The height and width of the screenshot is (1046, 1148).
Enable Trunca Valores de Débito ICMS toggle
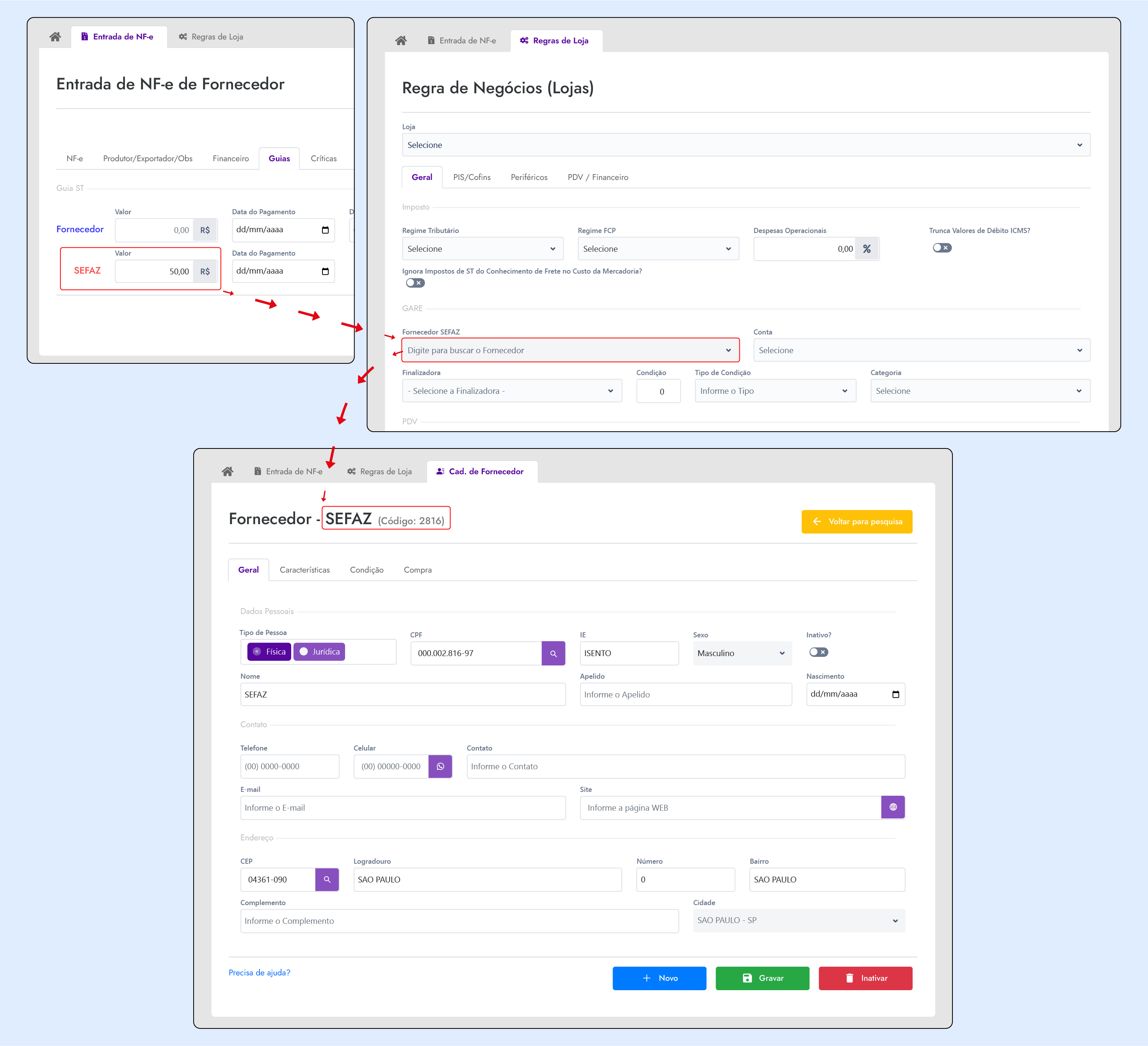[x=942, y=248]
